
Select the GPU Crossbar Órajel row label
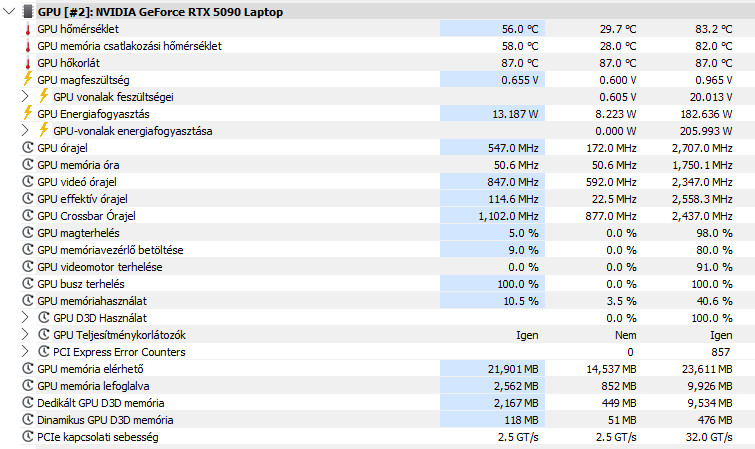(86, 216)
